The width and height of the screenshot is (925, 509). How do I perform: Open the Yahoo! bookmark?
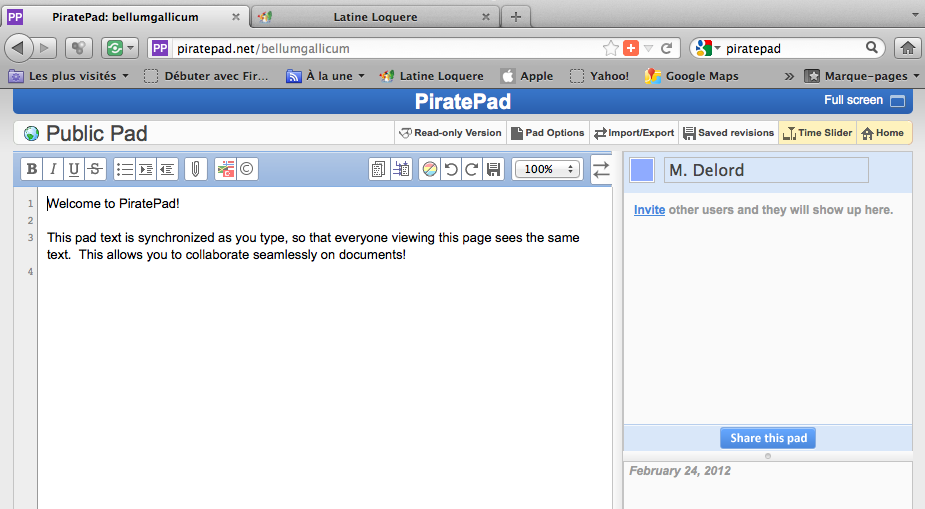click(x=600, y=76)
